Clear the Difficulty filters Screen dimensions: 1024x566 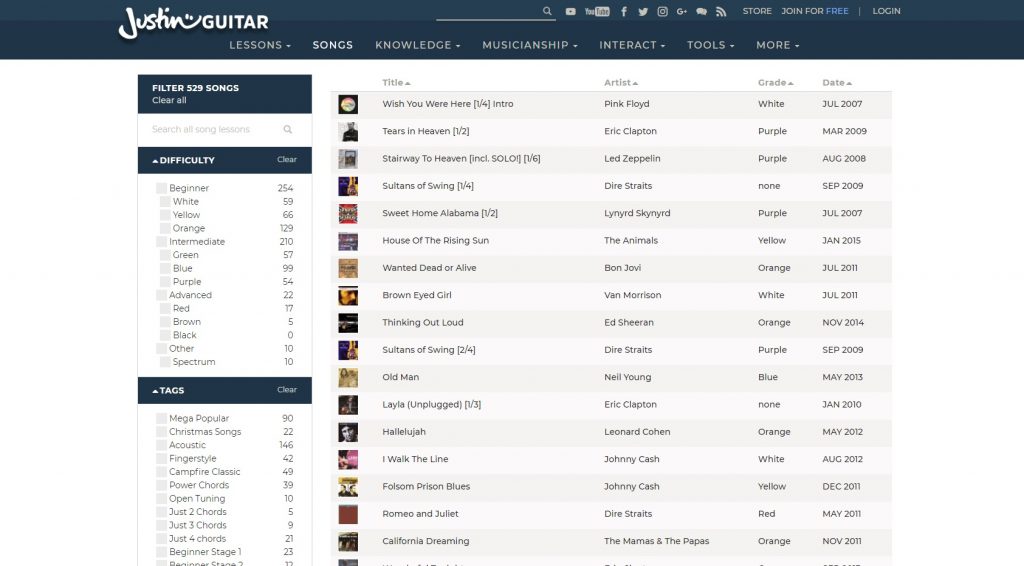(287, 160)
